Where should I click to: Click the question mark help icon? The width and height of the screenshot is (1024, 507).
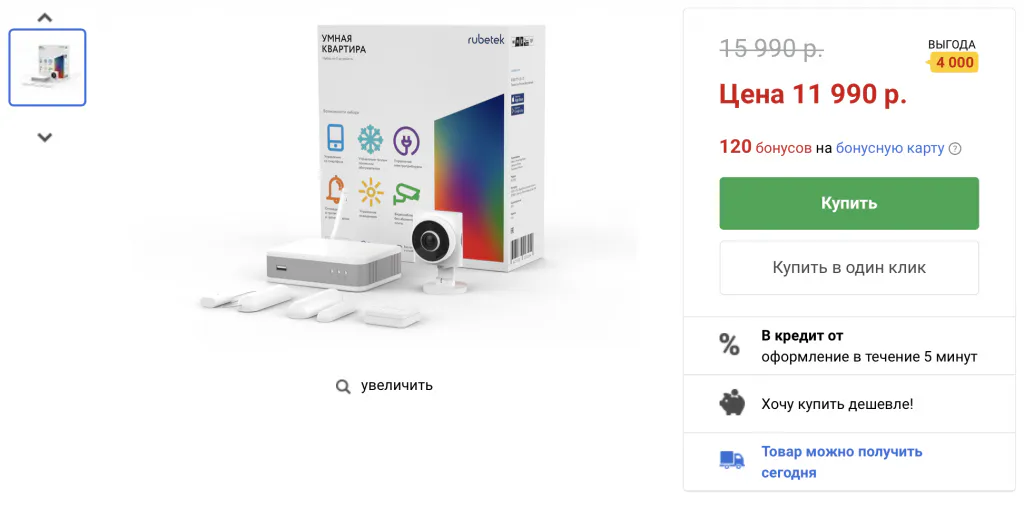tap(955, 149)
